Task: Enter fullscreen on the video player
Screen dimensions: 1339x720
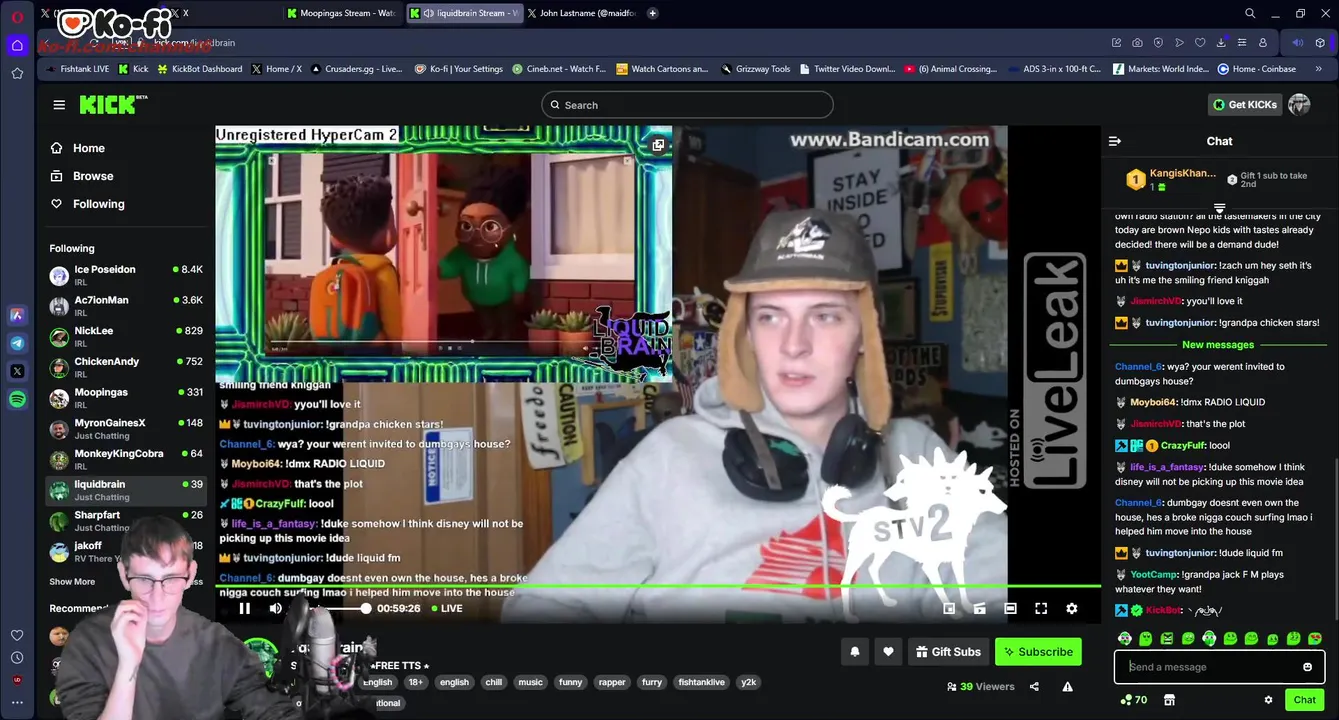Action: (x=1041, y=608)
